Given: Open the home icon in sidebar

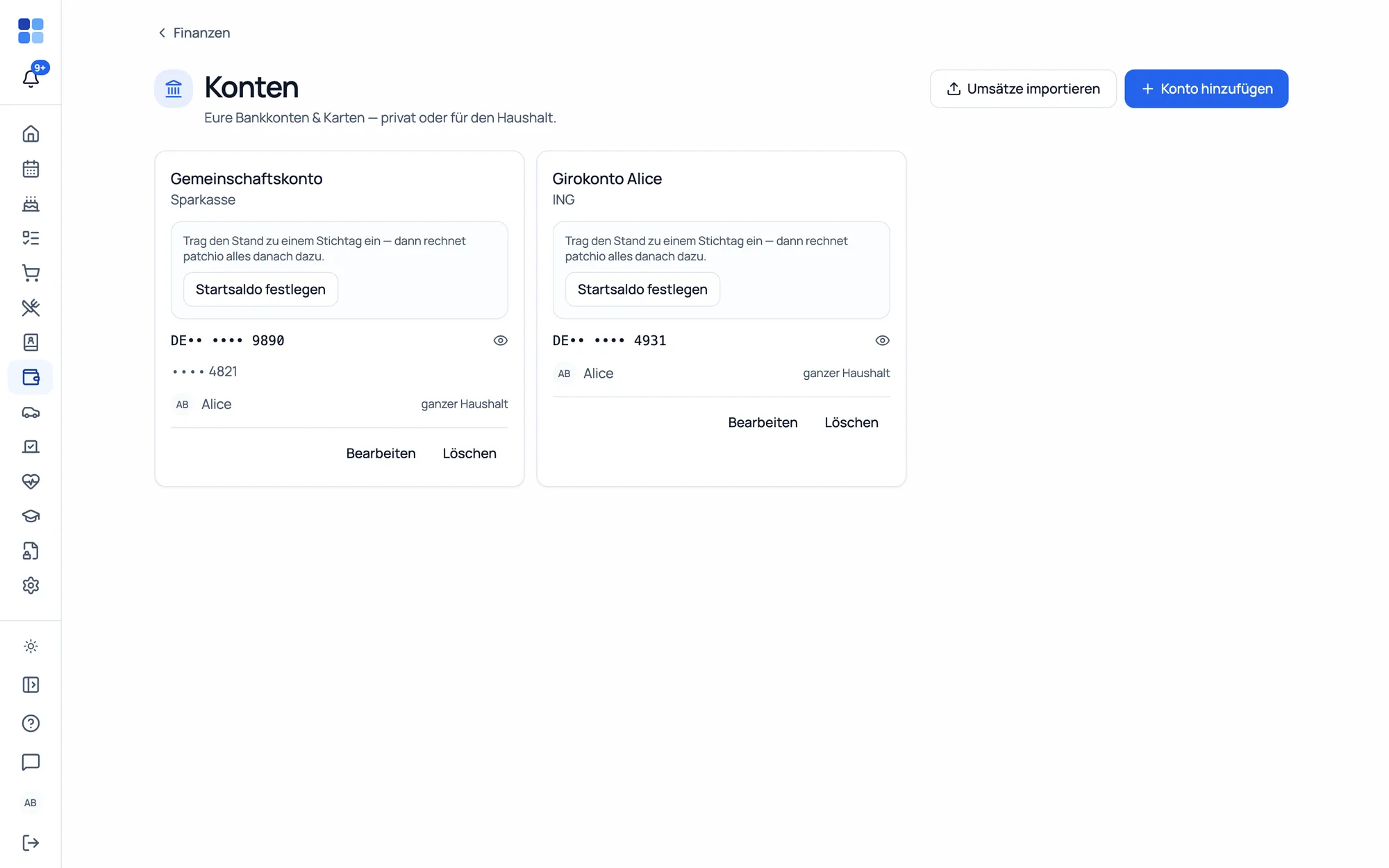Looking at the screenshot, I should (x=31, y=133).
